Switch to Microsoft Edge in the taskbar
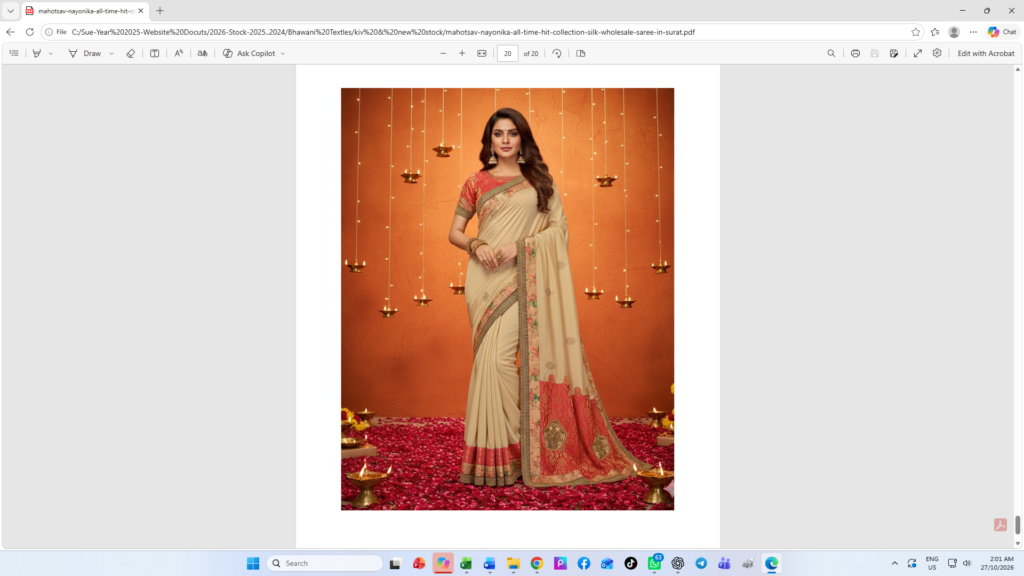Screen dimensions: 1024x576 (x=772, y=564)
